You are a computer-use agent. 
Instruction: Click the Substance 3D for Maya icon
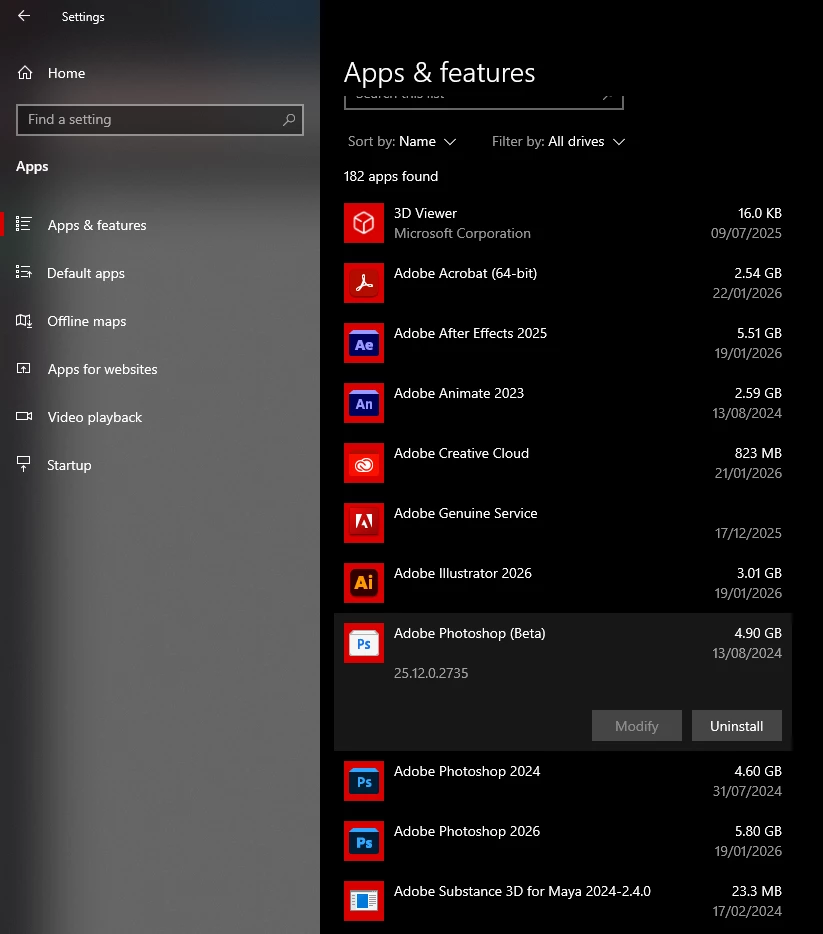pyautogui.click(x=364, y=901)
